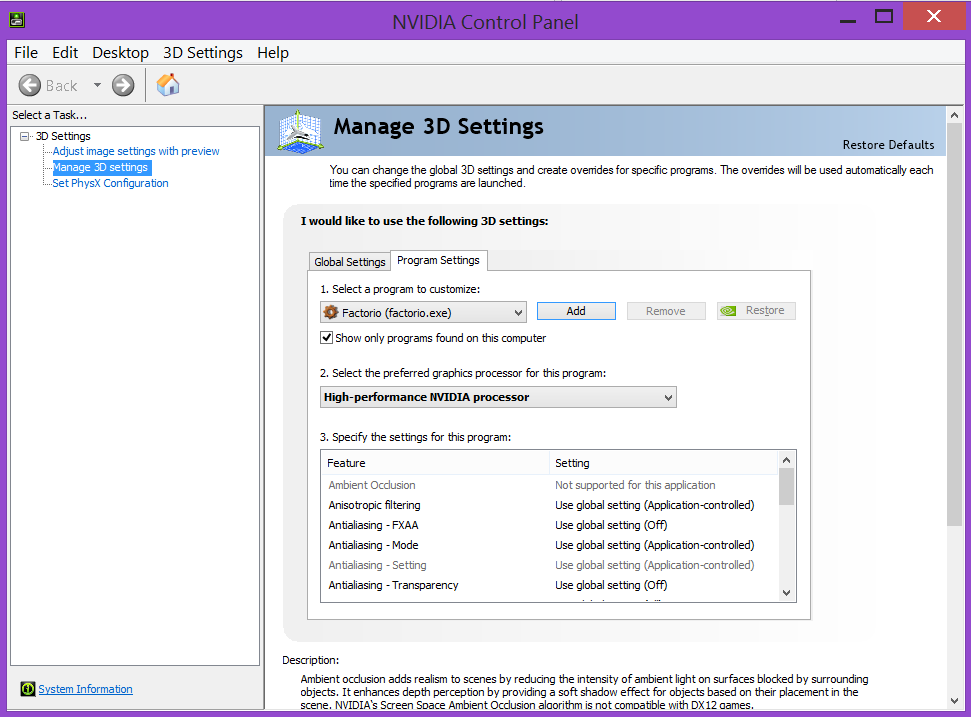Open preferred graphics processor dropdown
The image size is (971, 717).
(498, 397)
